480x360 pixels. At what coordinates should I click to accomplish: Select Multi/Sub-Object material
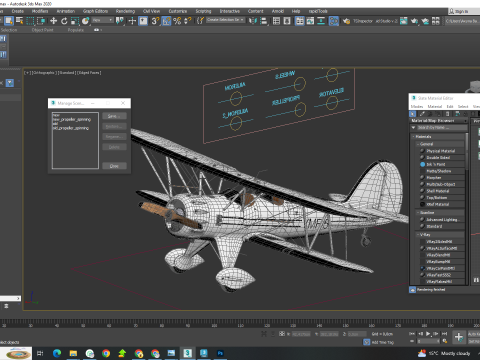(442, 184)
